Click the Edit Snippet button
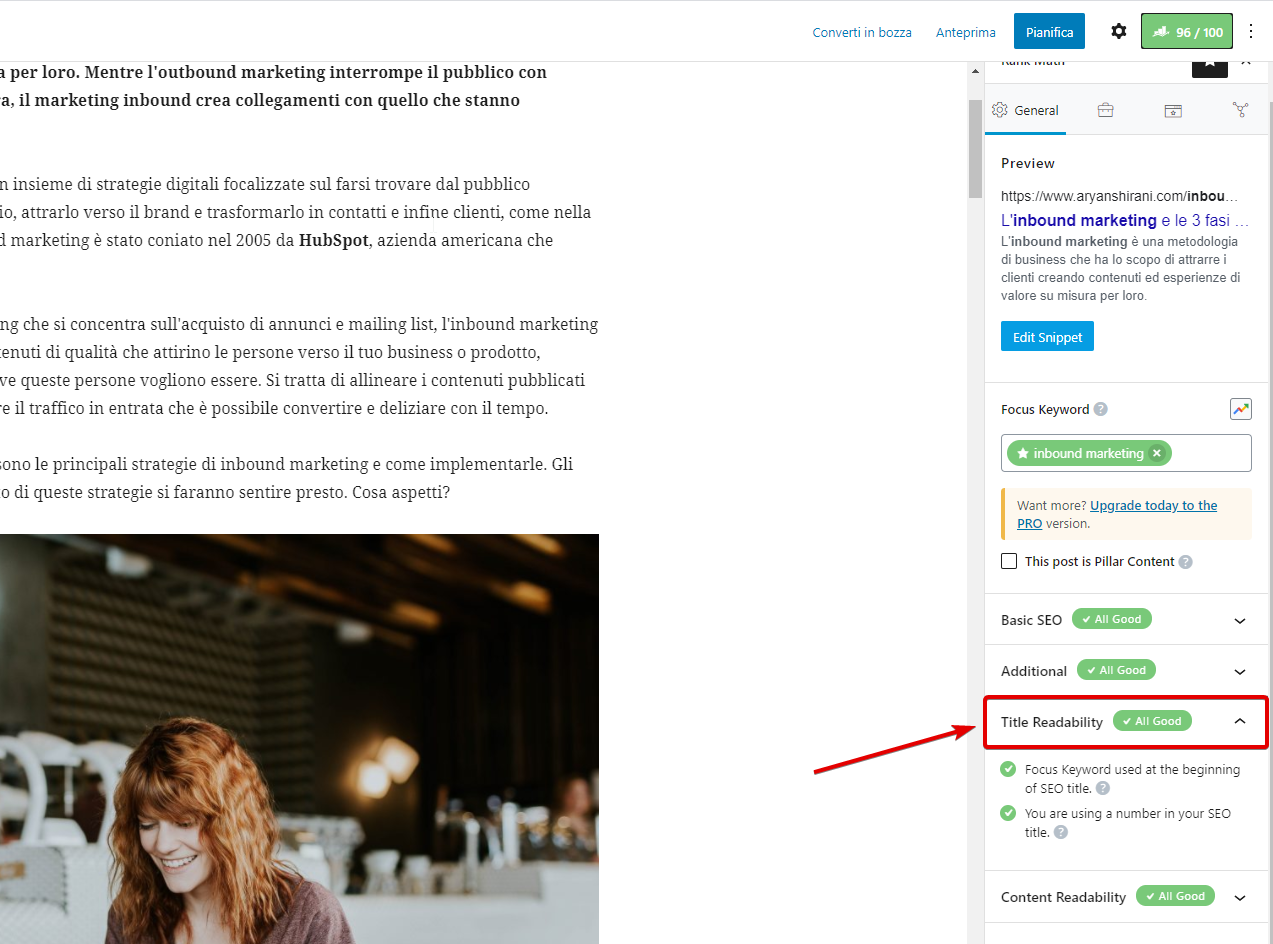Viewport: 1273px width, 944px height. point(1047,337)
